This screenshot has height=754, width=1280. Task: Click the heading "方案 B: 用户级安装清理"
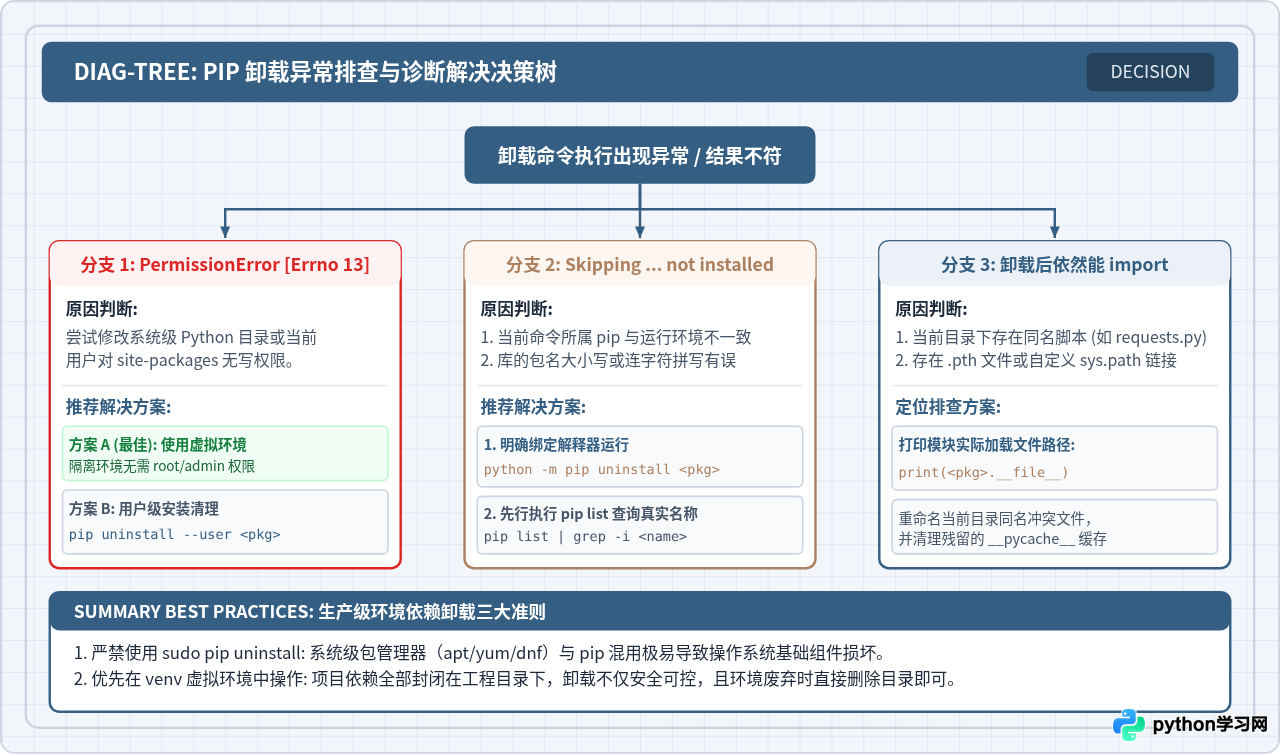coord(144,508)
